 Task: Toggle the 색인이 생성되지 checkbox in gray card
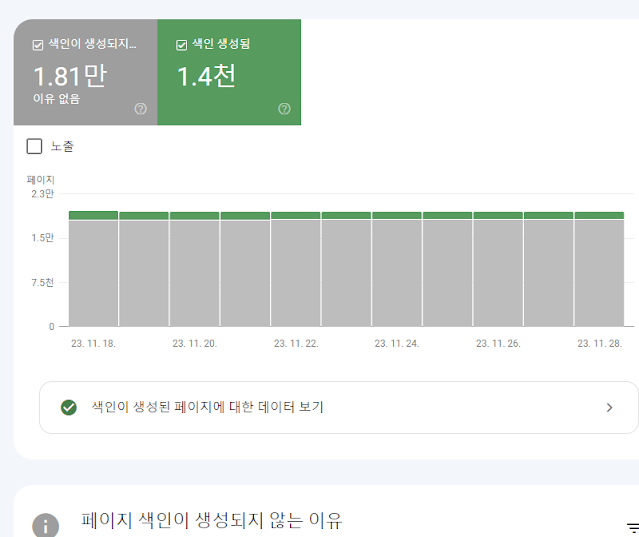click(x=37, y=45)
